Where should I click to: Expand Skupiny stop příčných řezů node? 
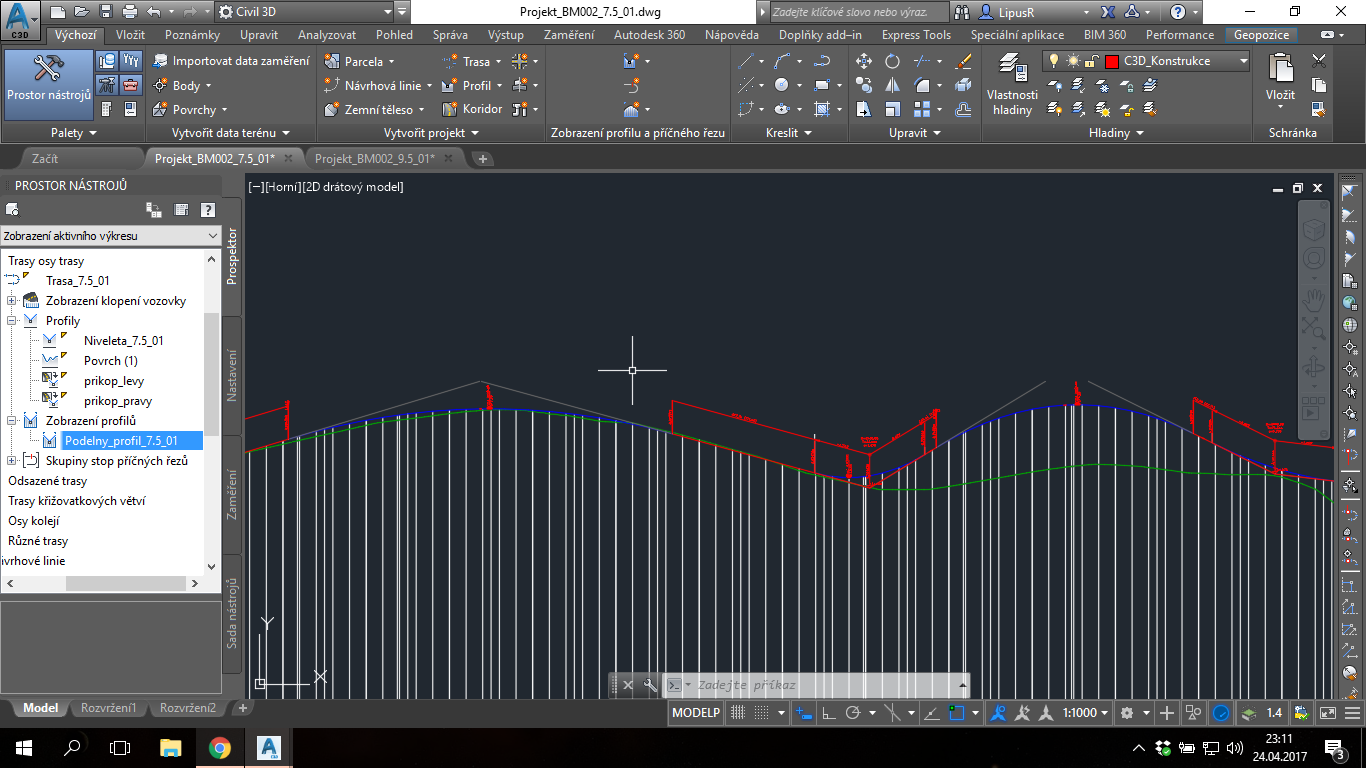(12, 461)
